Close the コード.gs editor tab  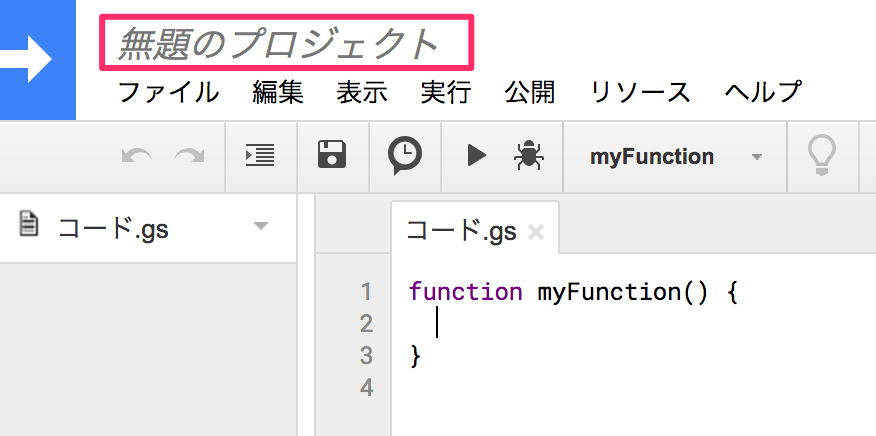(x=535, y=232)
